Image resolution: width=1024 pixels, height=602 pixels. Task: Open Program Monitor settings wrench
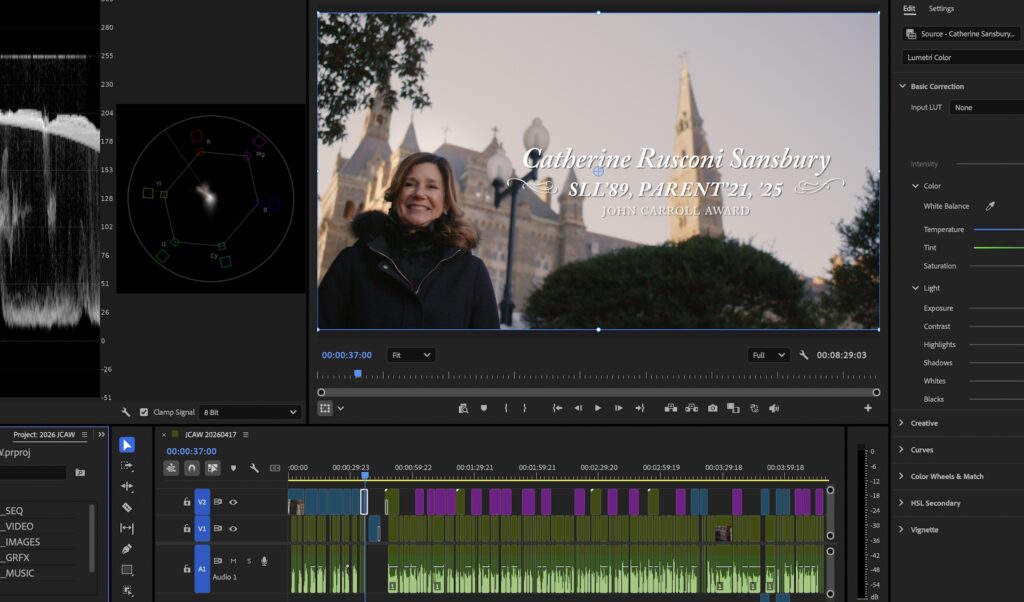tap(804, 355)
